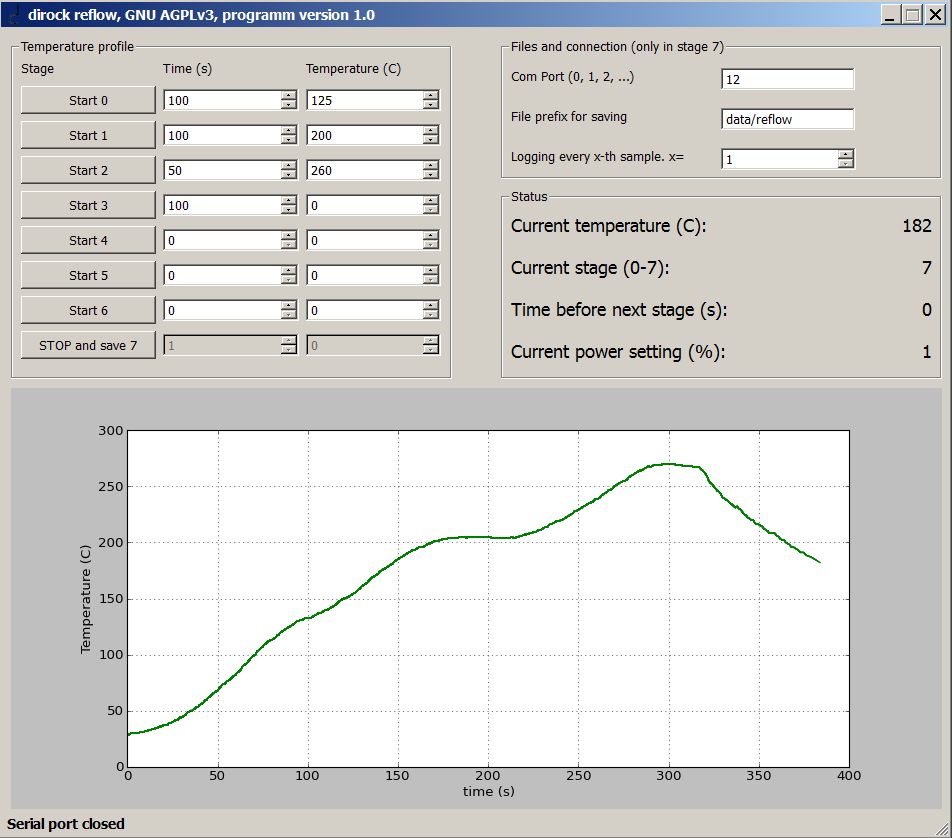Click the application icon in title bar

click(13, 15)
